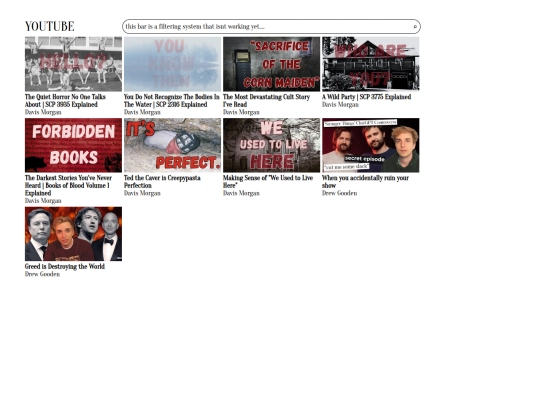The width and height of the screenshot is (540, 405).
Task: Click Davis Morgan under Devastating Cult Story
Action: coord(241,112)
